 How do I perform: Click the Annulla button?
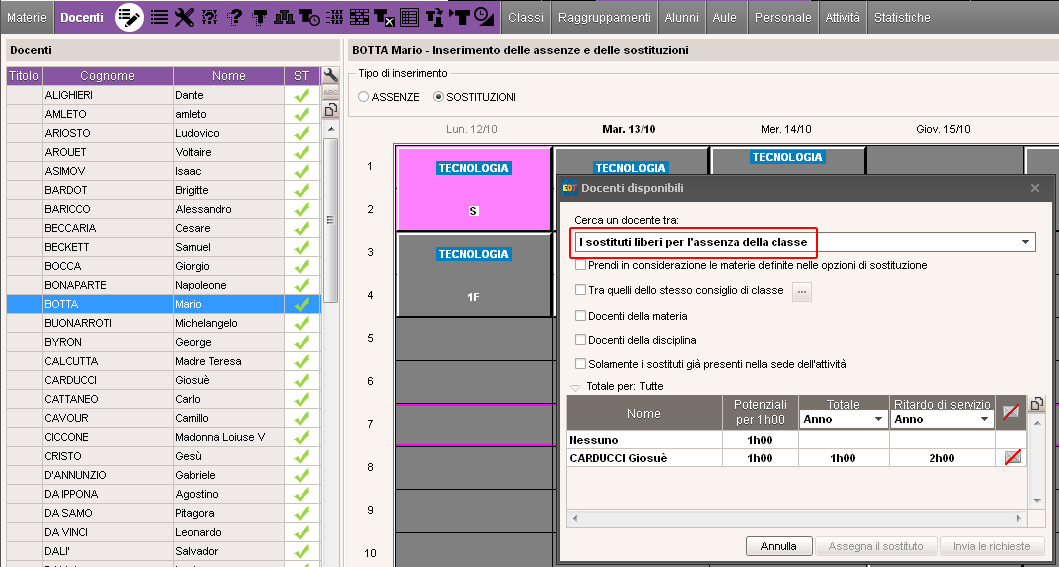click(779, 546)
